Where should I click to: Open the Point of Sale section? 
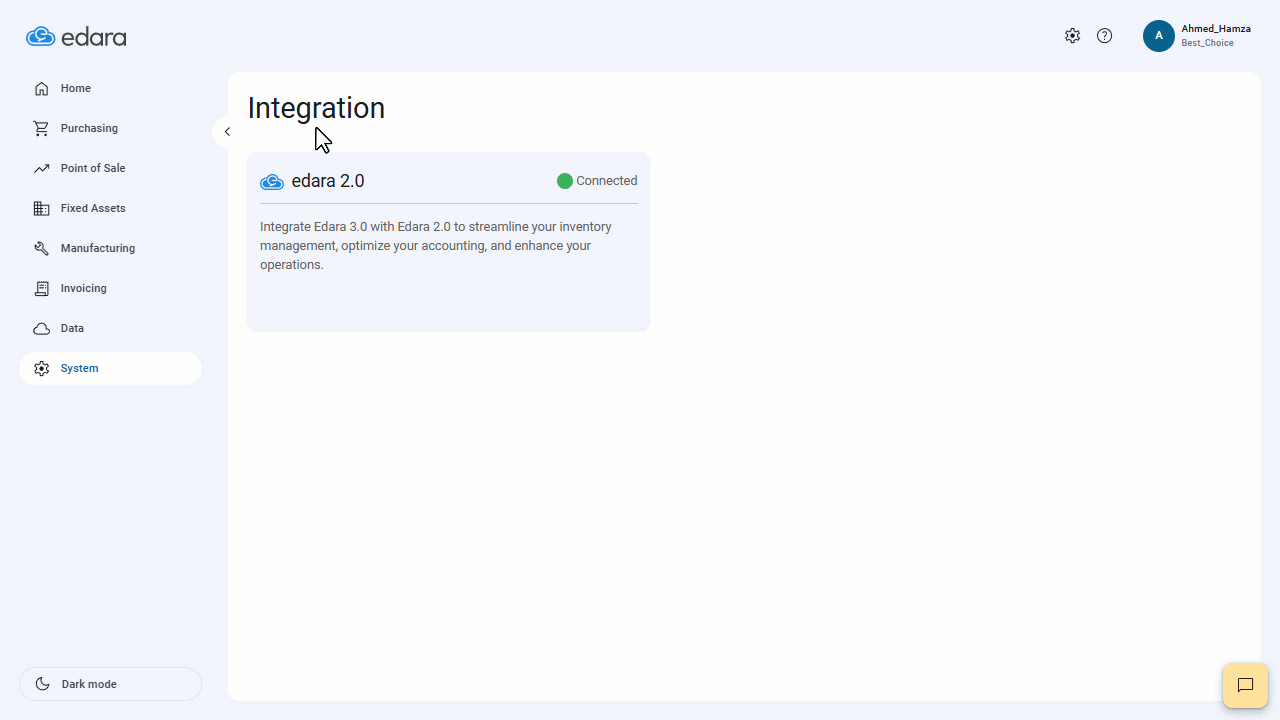tap(110, 168)
